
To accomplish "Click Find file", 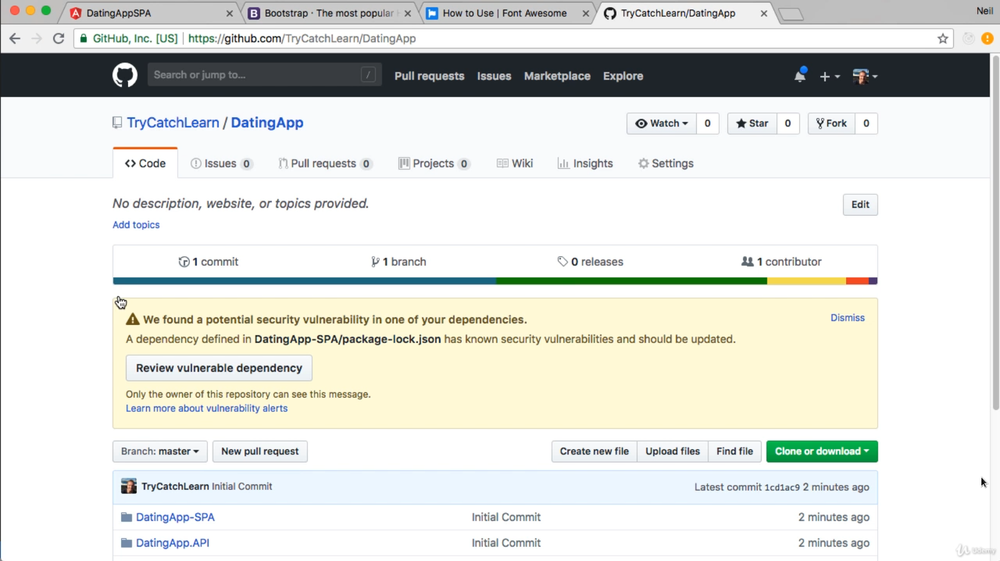I will (x=735, y=451).
